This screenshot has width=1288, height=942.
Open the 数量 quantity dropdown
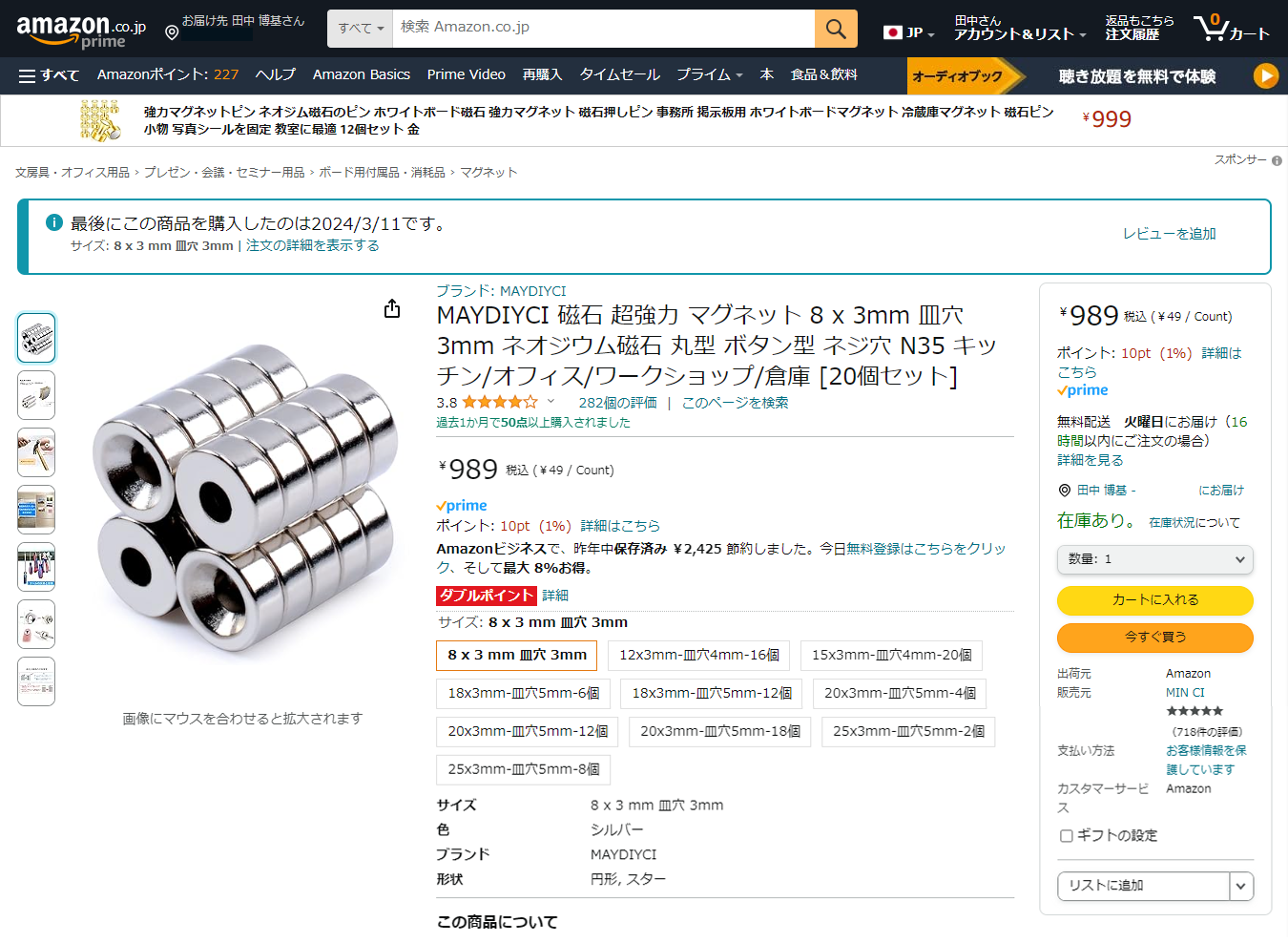1154,559
